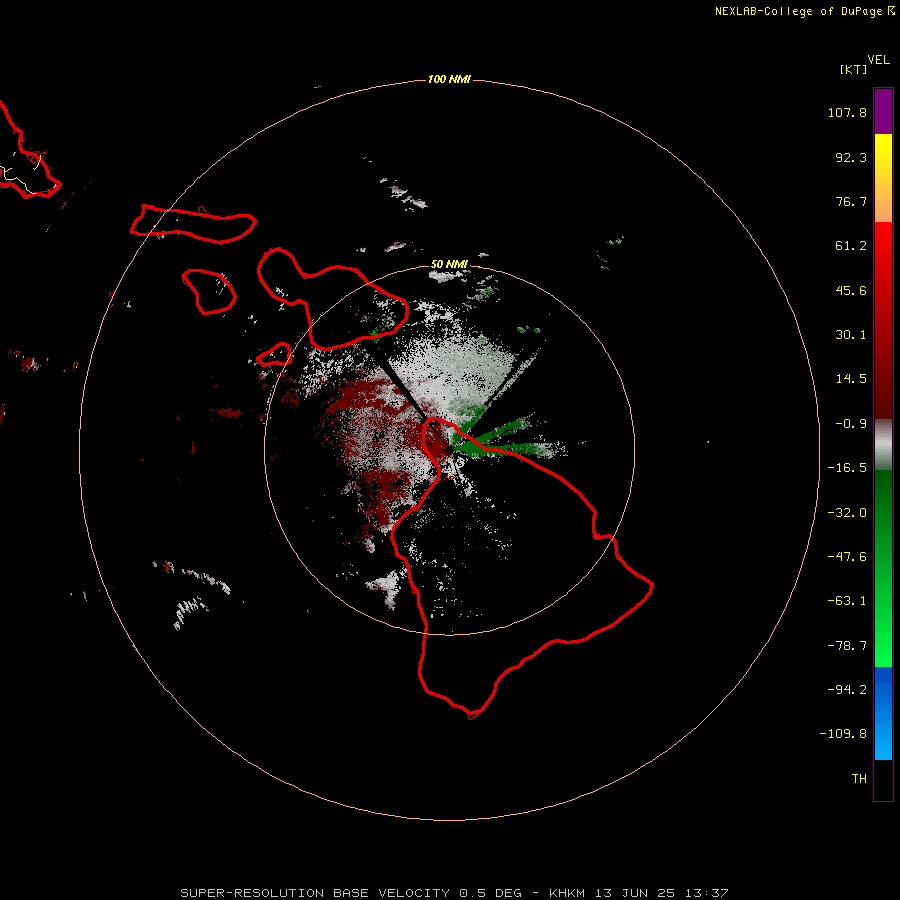The width and height of the screenshot is (900, 900).
Task: Click the -109.8 velocity scale value
Action: pyautogui.click(x=843, y=734)
